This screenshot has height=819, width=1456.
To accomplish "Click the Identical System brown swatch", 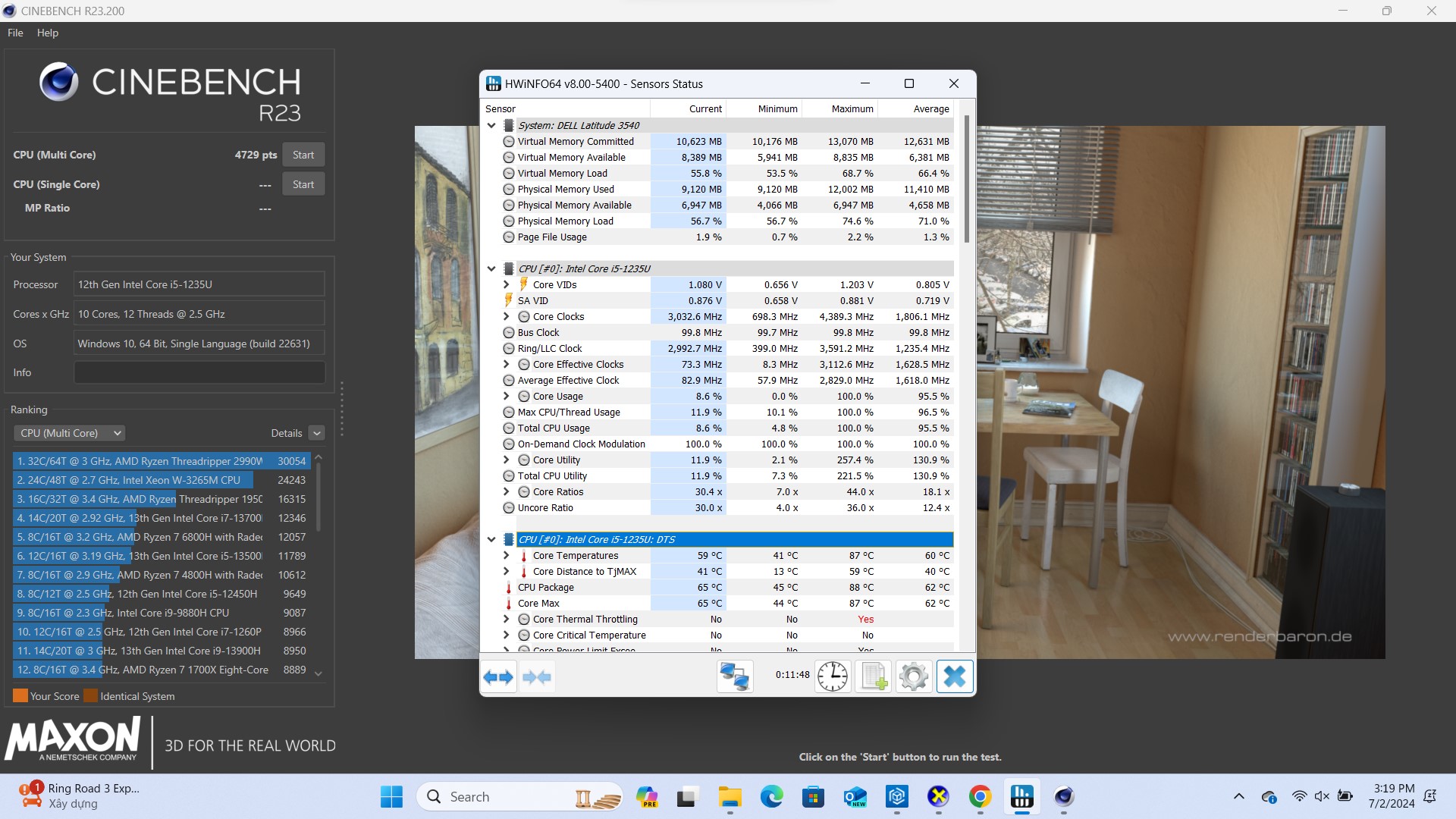I will [x=90, y=696].
